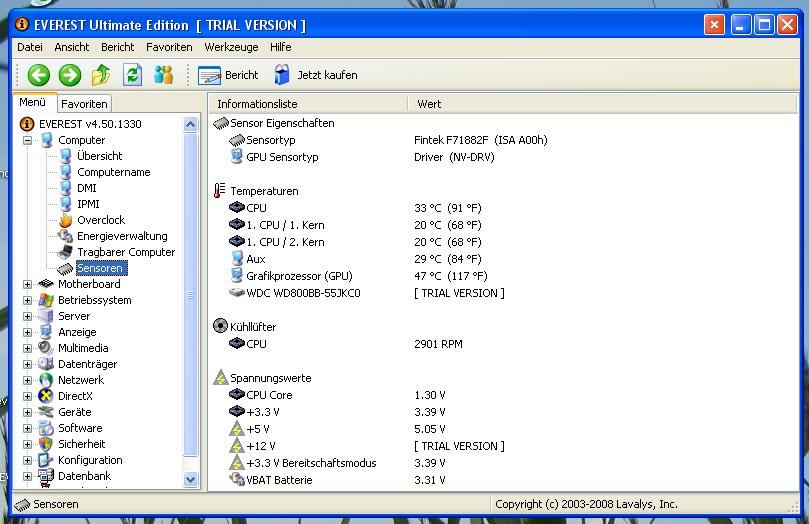The width and height of the screenshot is (809, 524).
Task: Open the Ansicht menu
Action: click(x=72, y=47)
